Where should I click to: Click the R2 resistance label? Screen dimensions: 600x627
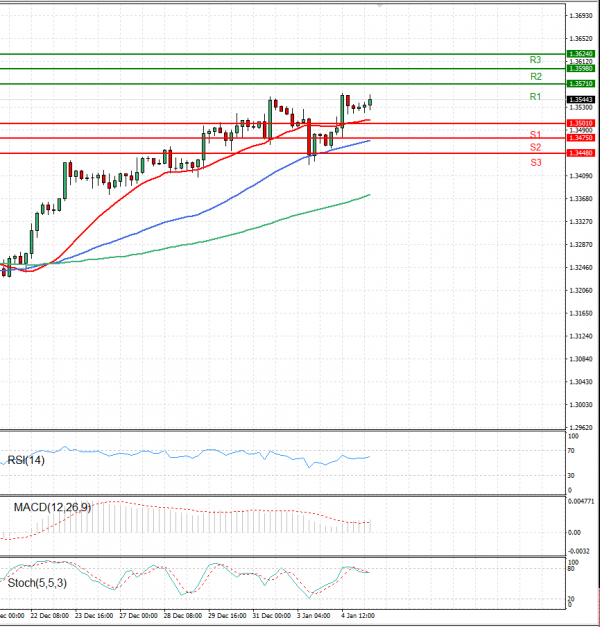pyautogui.click(x=536, y=76)
